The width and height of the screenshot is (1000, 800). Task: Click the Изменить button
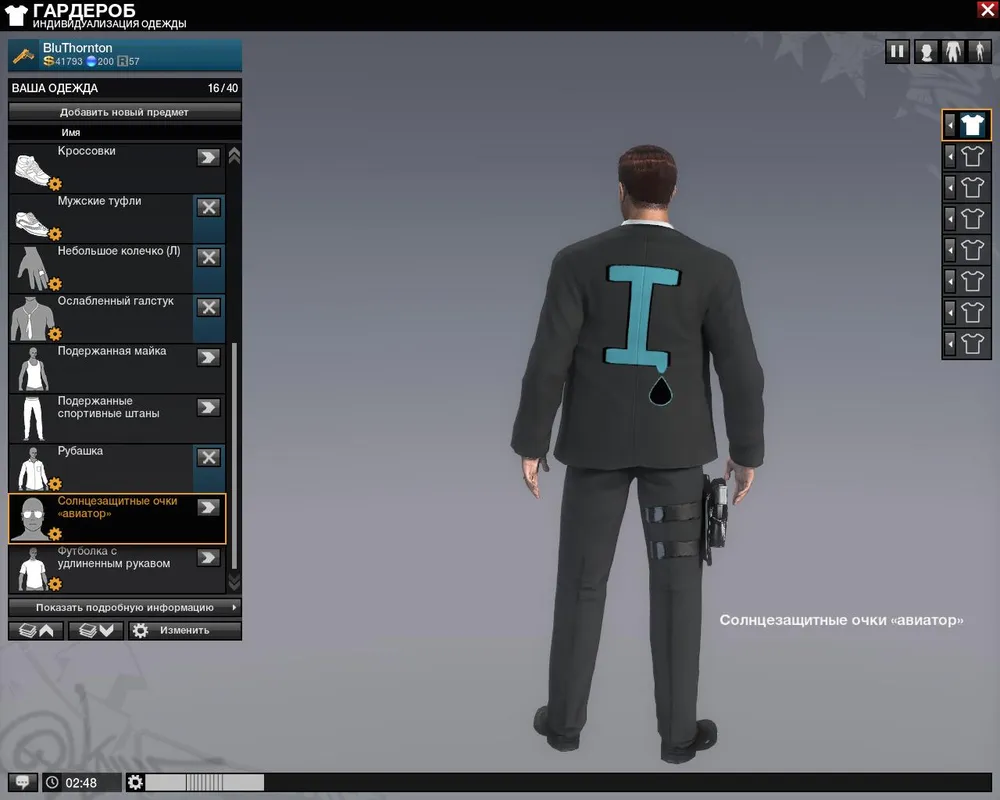[x=185, y=630]
